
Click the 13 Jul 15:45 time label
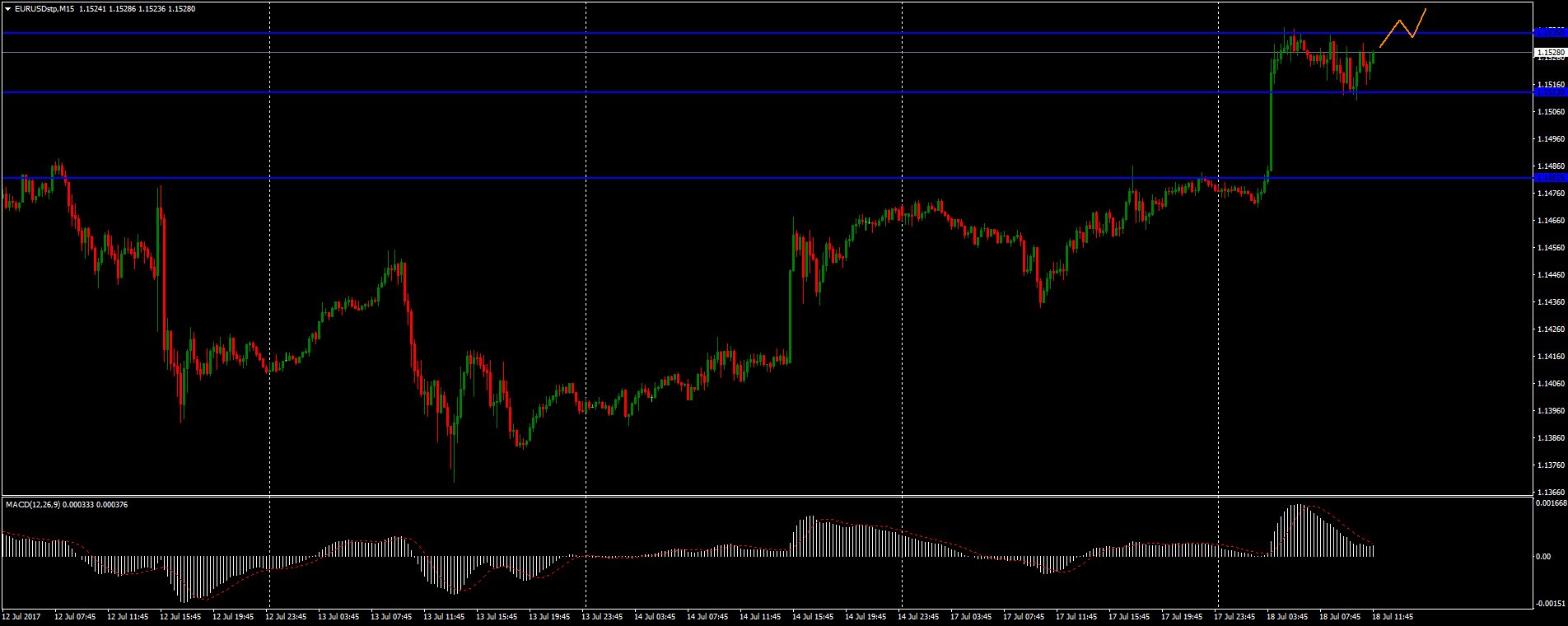(x=497, y=615)
